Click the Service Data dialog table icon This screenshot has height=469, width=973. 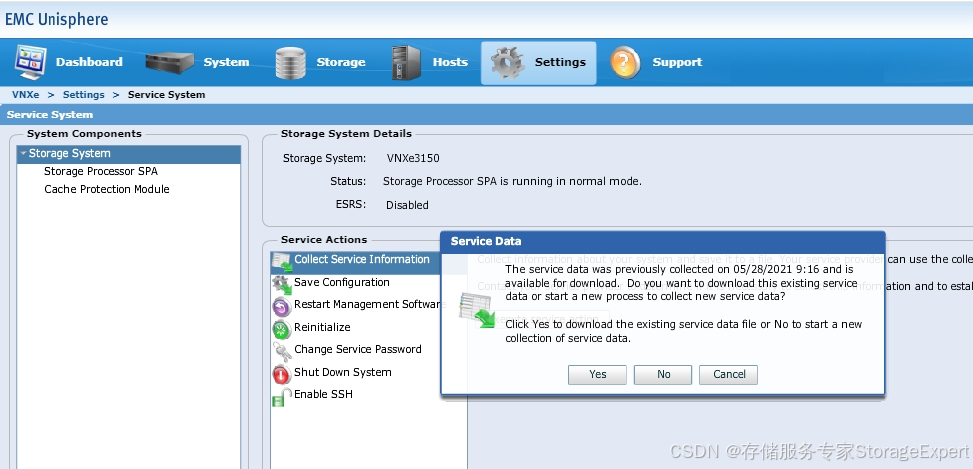click(x=477, y=310)
